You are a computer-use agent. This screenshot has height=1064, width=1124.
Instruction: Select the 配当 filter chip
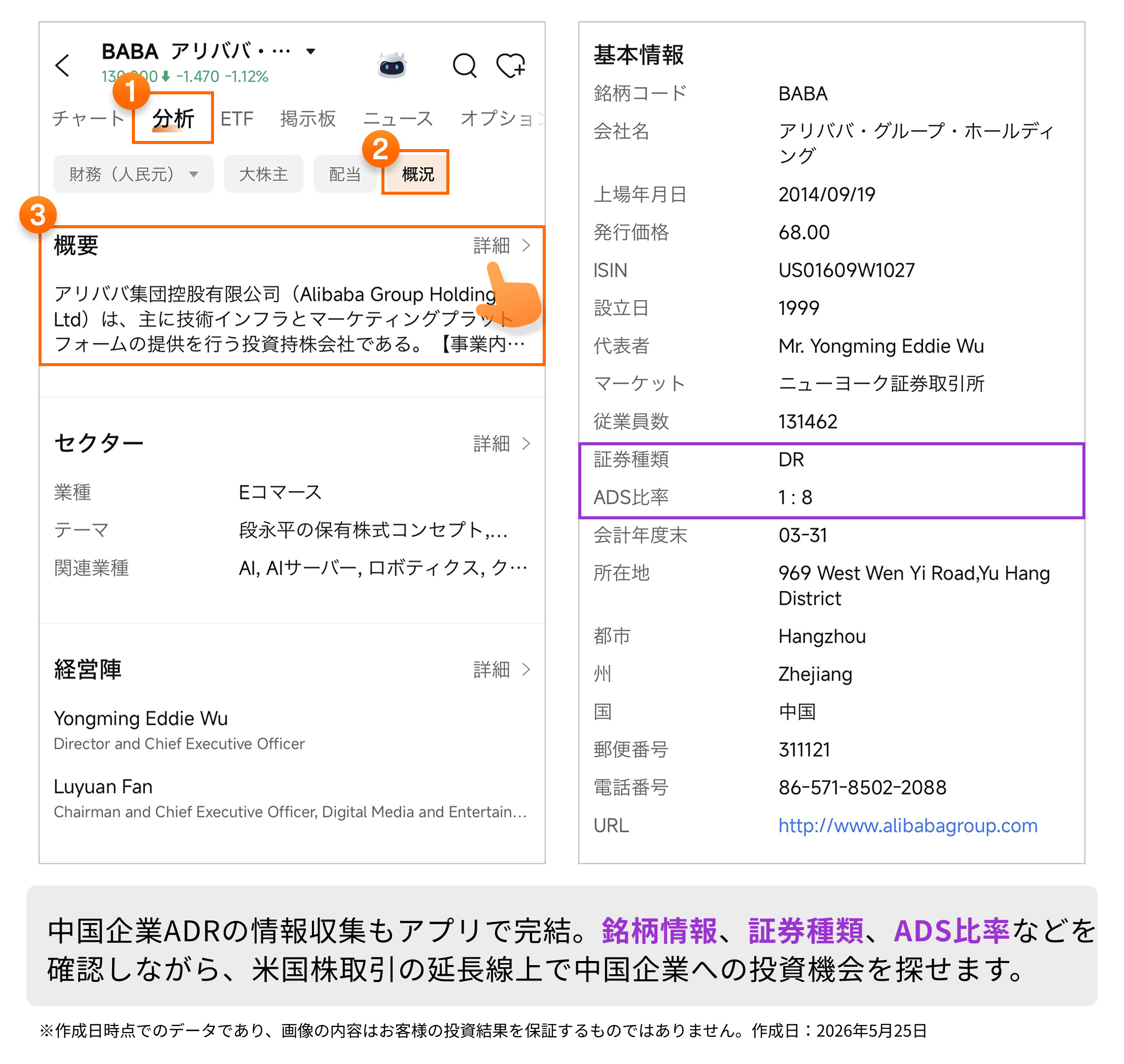tap(345, 174)
